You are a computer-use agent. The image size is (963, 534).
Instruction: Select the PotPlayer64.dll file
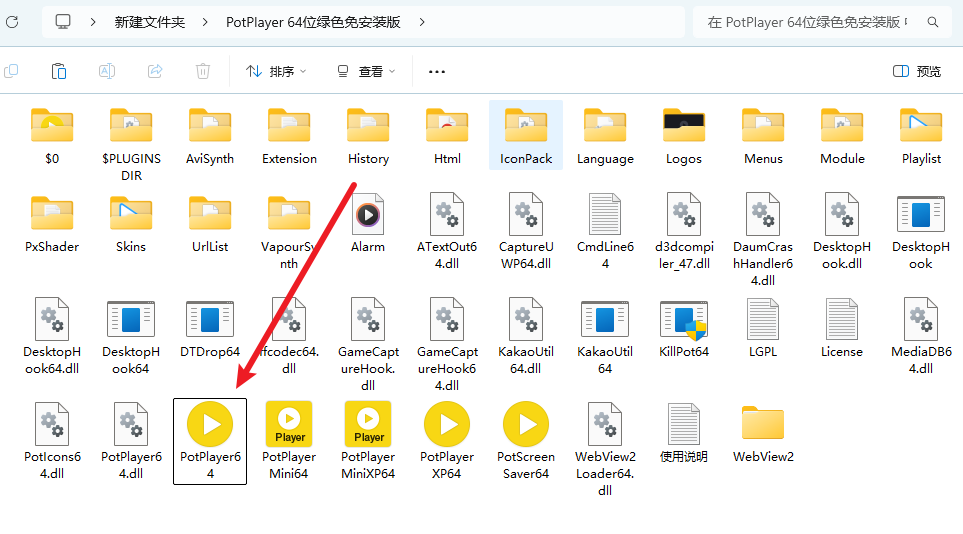pyautogui.click(x=131, y=442)
